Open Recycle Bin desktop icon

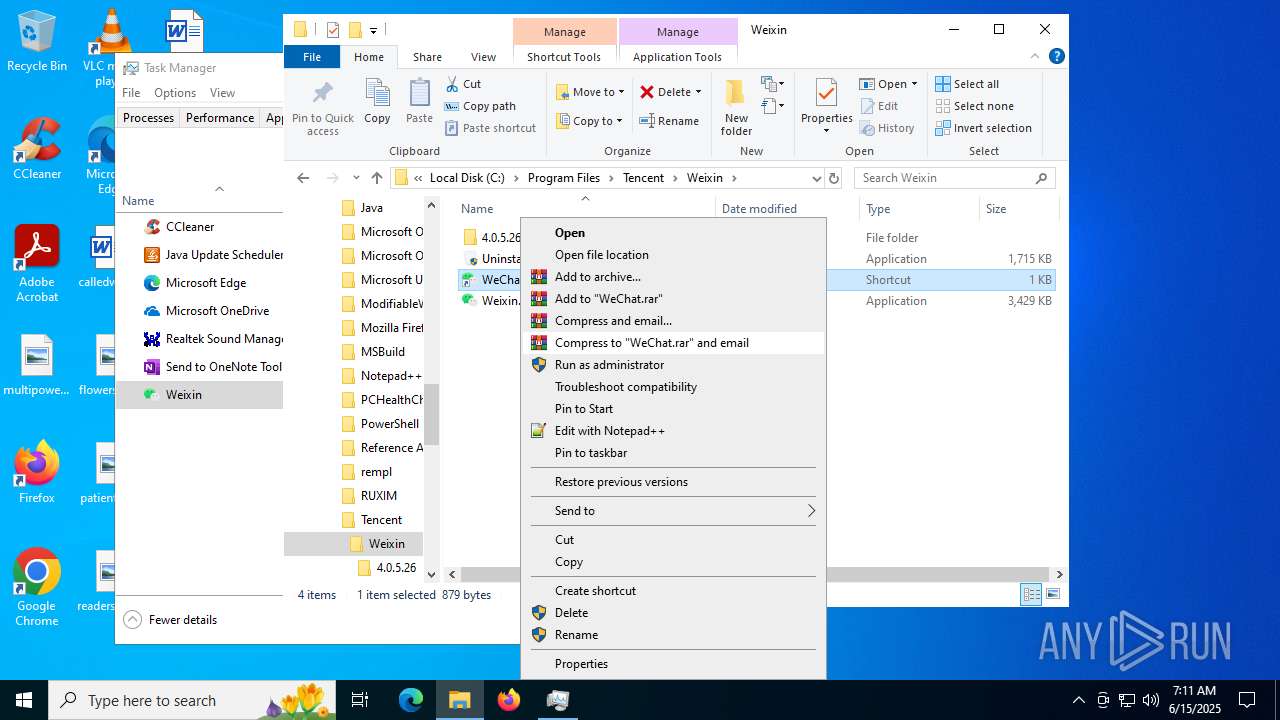pos(37,42)
